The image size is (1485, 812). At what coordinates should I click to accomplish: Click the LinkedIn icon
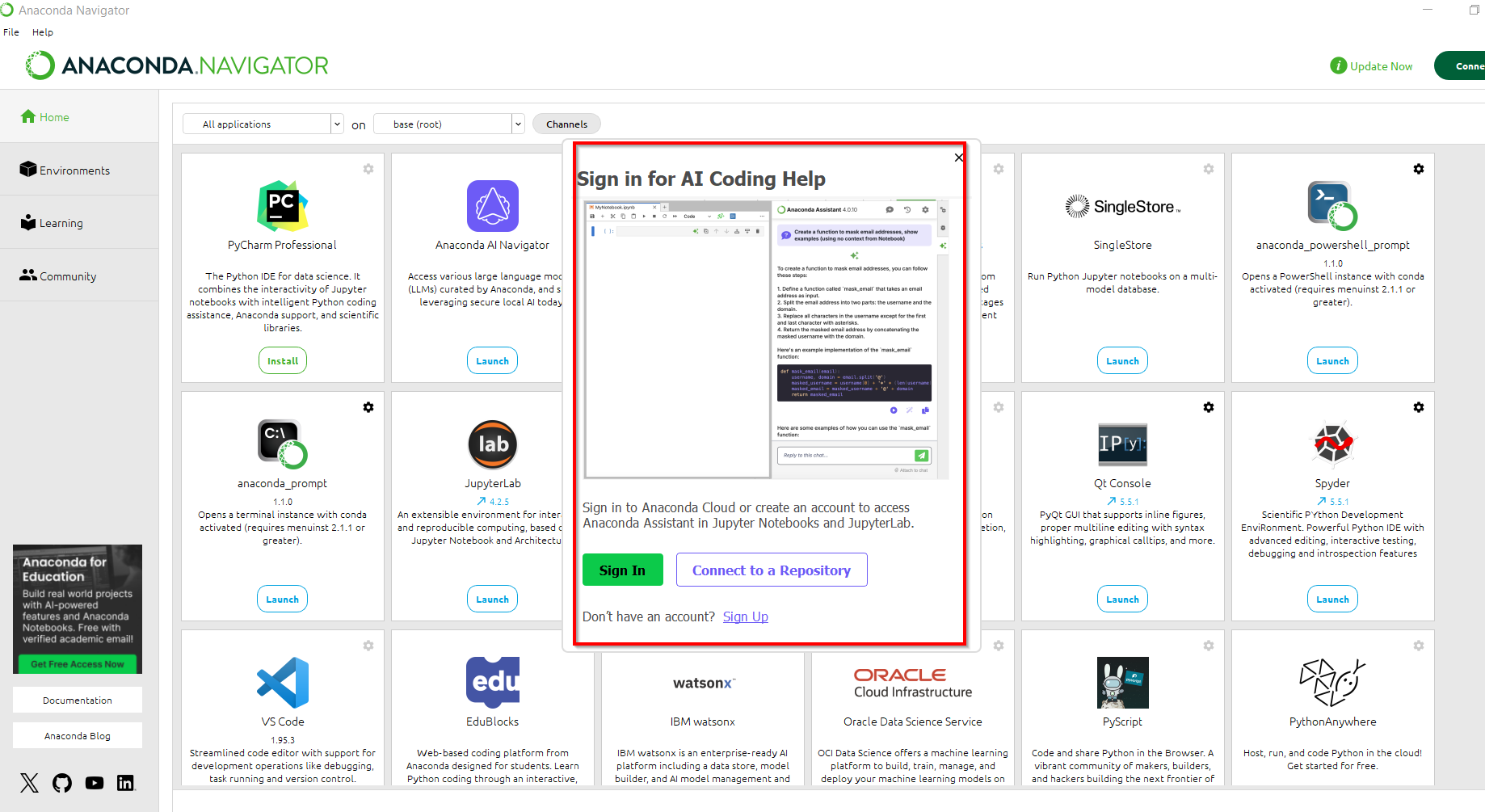[126, 782]
